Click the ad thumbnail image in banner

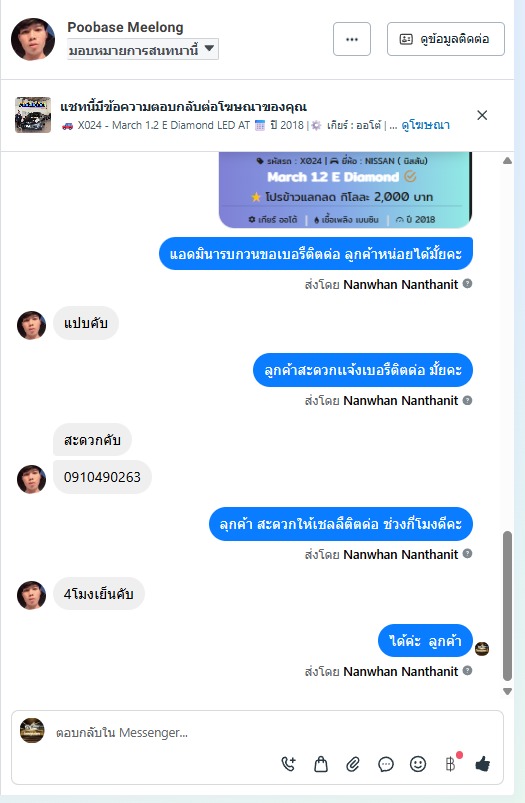pyautogui.click(x=33, y=115)
